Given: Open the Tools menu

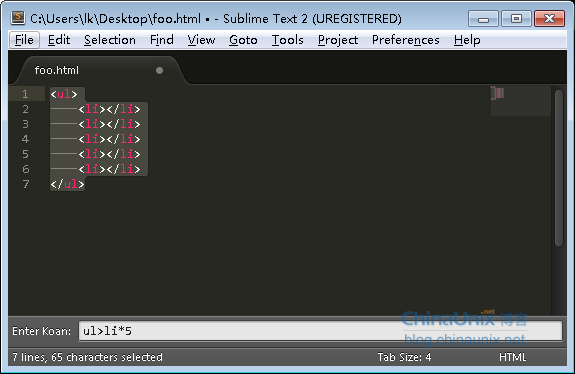Looking at the screenshot, I should point(288,40).
